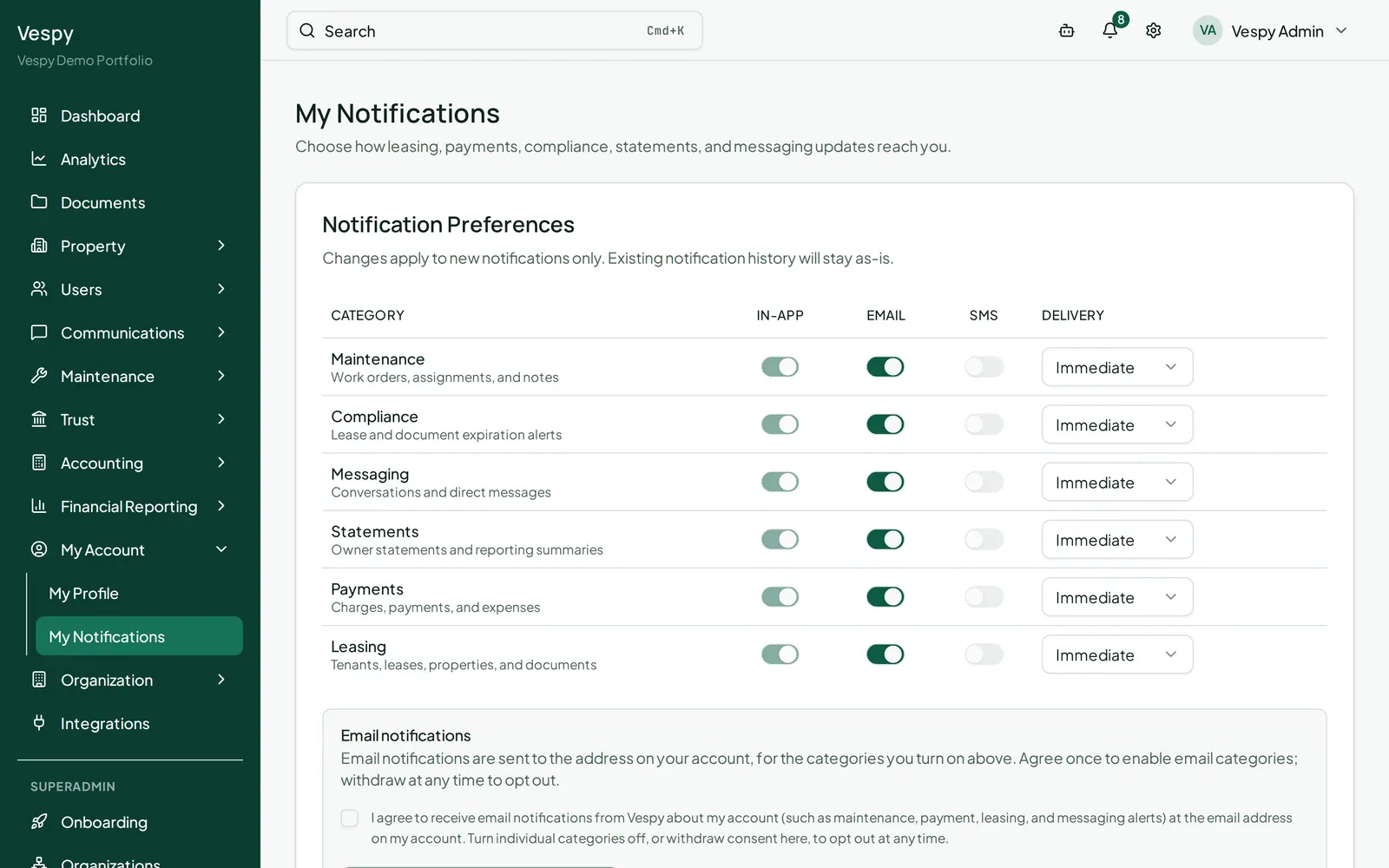Open Leasing delivery dropdown
Viewport: 1389px width, 868px height.
pos(1117,654)
